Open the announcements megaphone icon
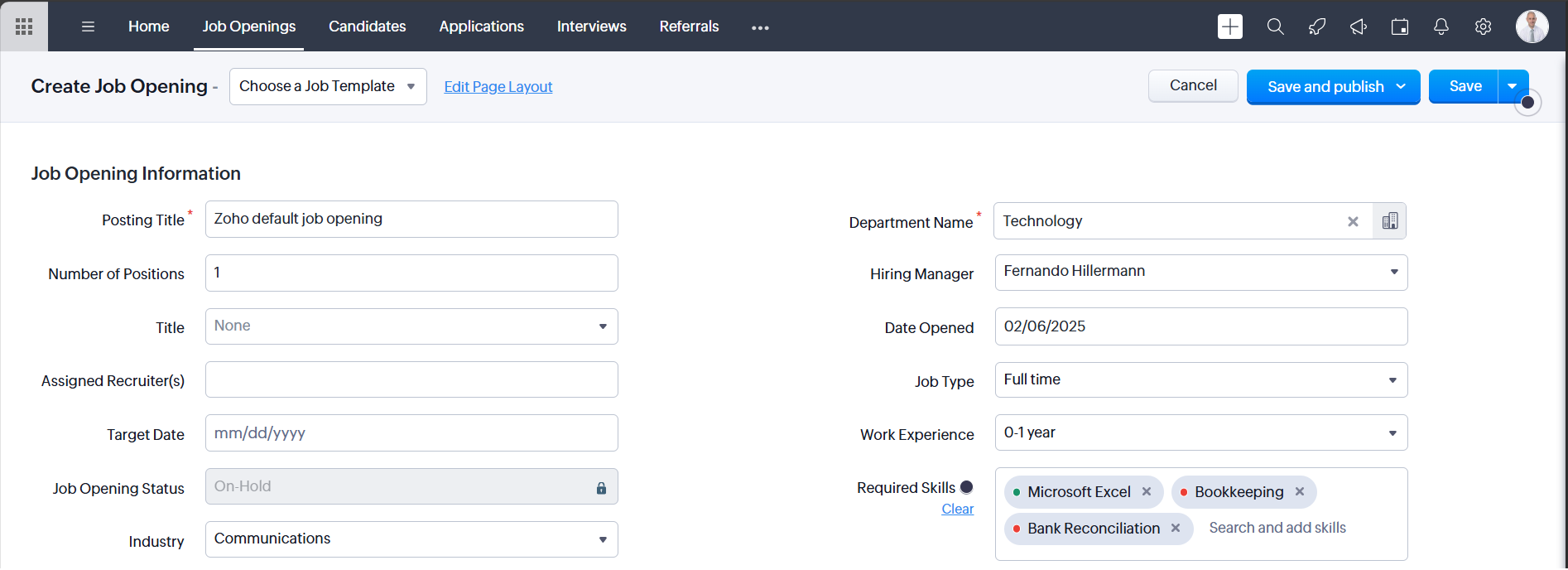Screen dimensions: 1568x570 [x=1358, y=27]
